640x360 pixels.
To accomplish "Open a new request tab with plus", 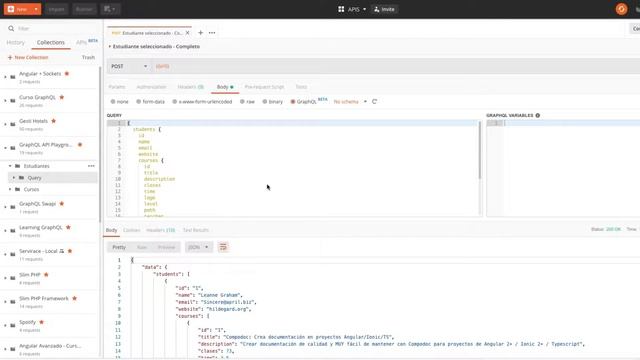I will tap(200, 33).
